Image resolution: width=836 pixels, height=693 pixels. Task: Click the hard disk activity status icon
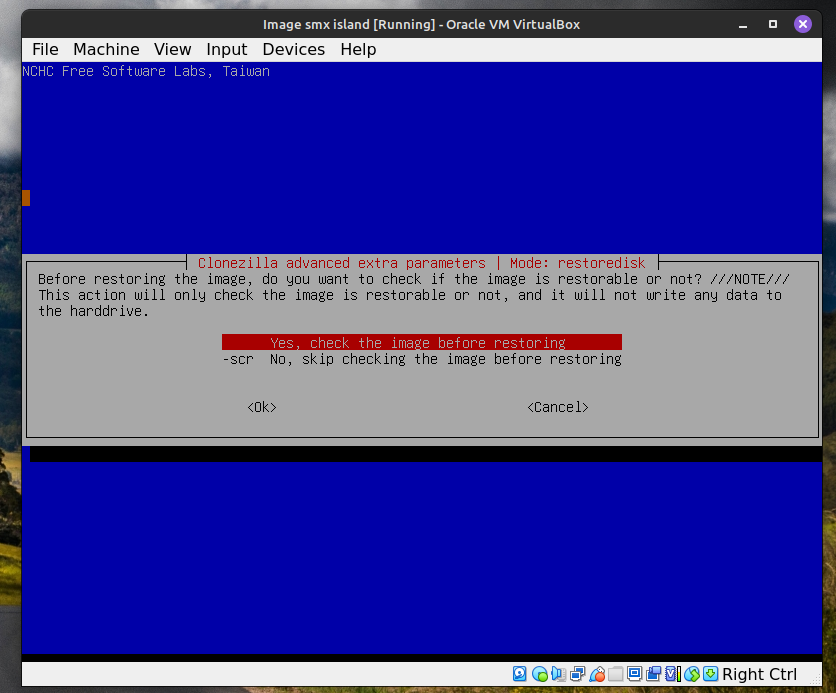(520, 674)
